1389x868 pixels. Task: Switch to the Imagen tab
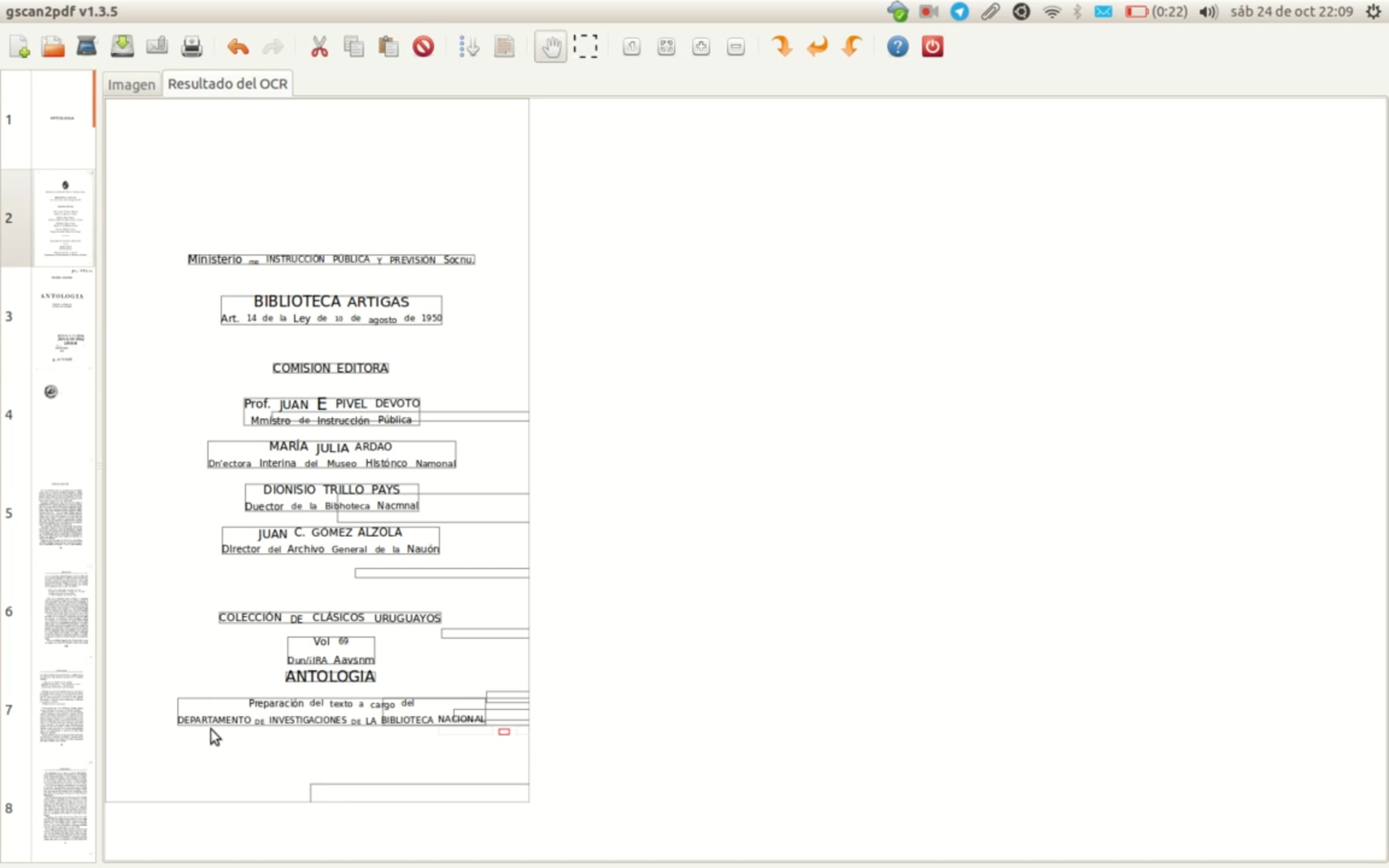click(x=131, y=84)
